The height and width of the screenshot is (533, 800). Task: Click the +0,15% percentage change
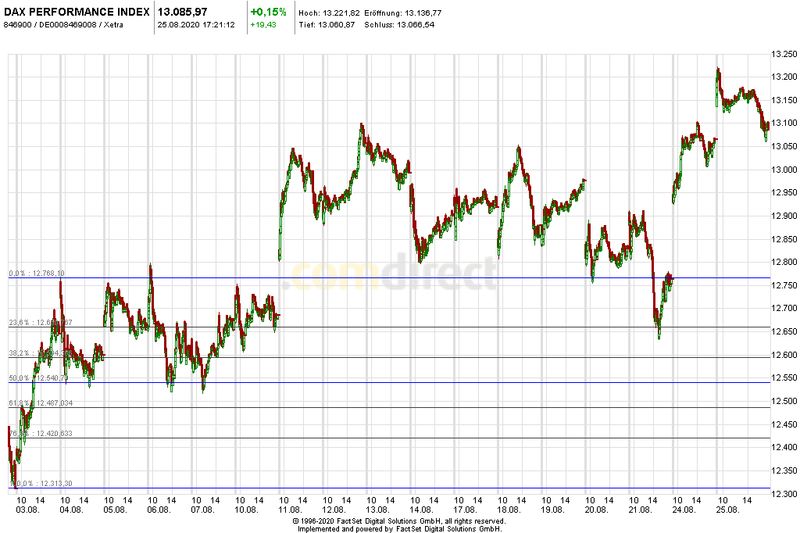pos(268,12)
